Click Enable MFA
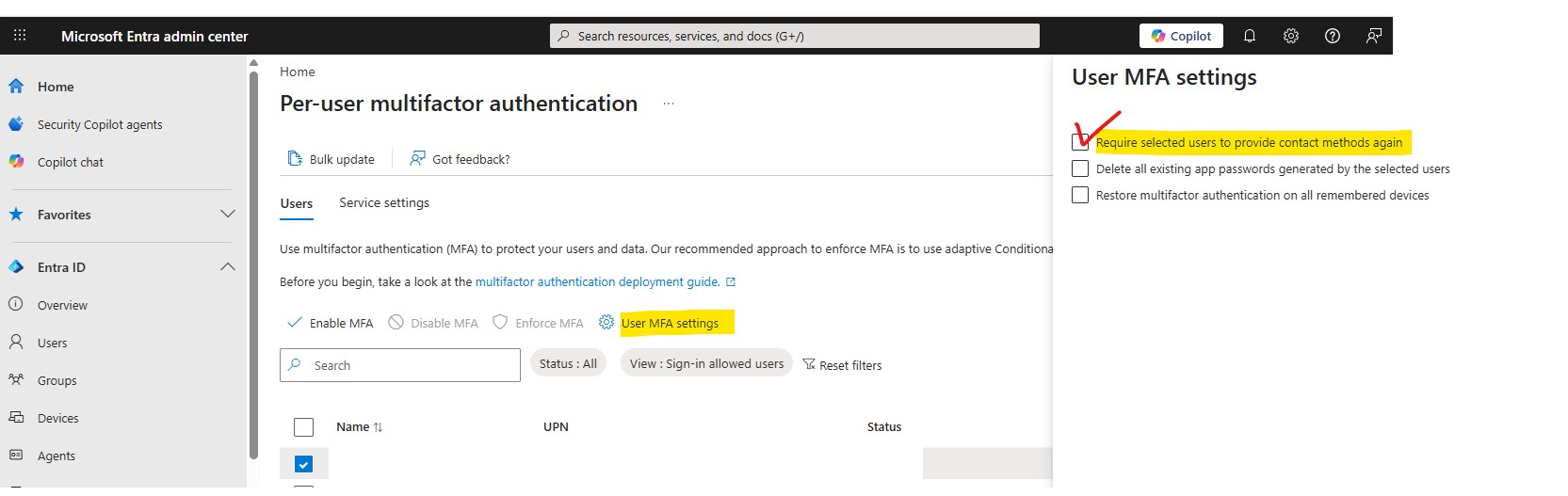Screen dimensions: 1568x496 tap(330, 323)
